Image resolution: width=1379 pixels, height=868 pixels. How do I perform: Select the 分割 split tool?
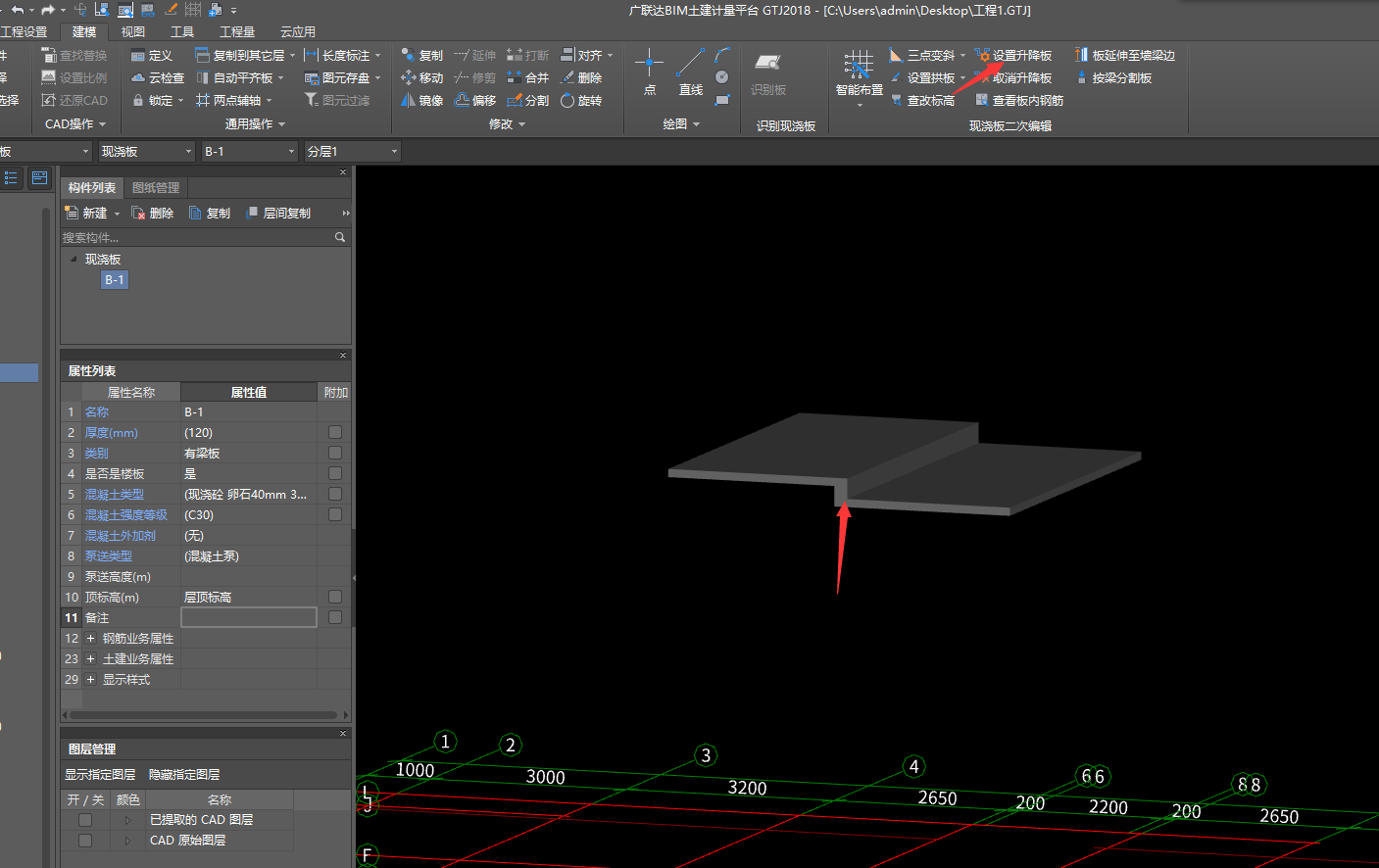pos(528,101)
